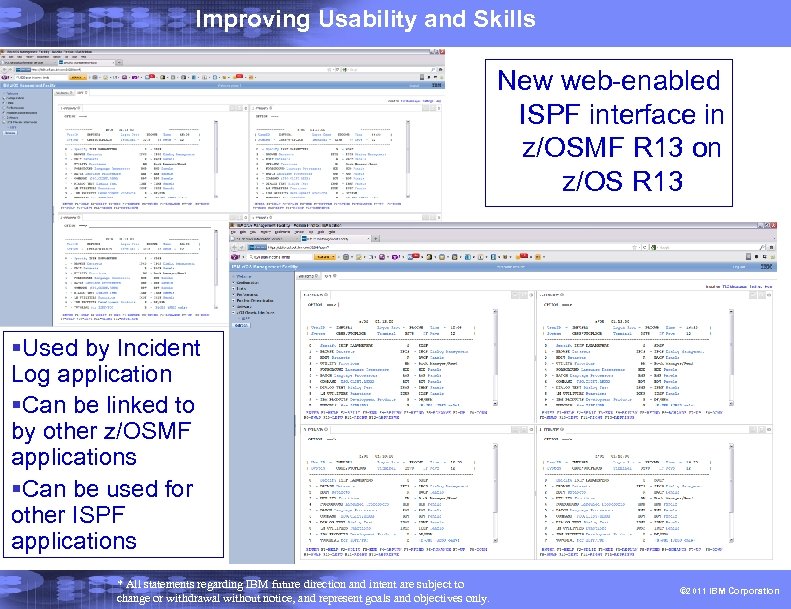The height and width of the screenshot is (609, 791).
Task: Click Back arrow in front browser window
Action: point(234,248)
